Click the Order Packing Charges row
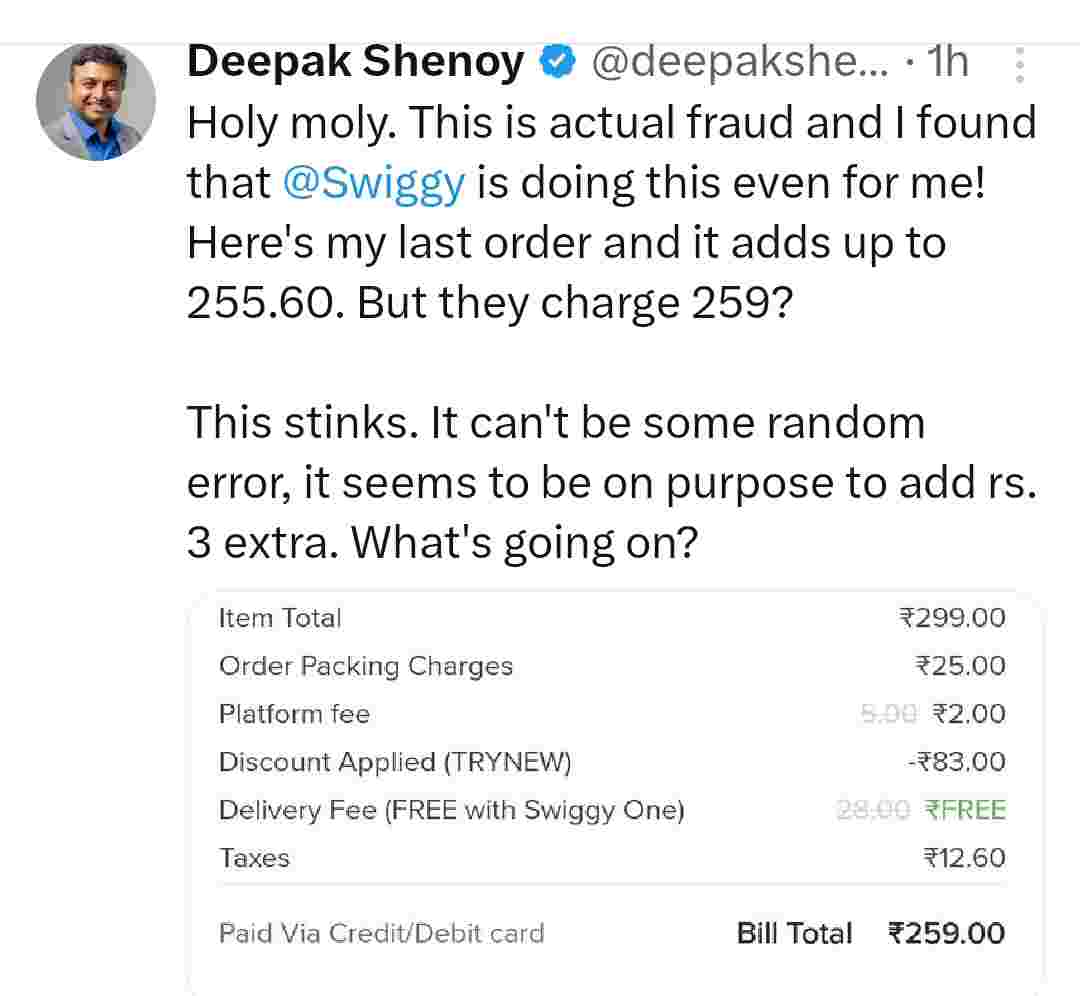Screen dimensions: 1080x996 [x=366, y=666]
